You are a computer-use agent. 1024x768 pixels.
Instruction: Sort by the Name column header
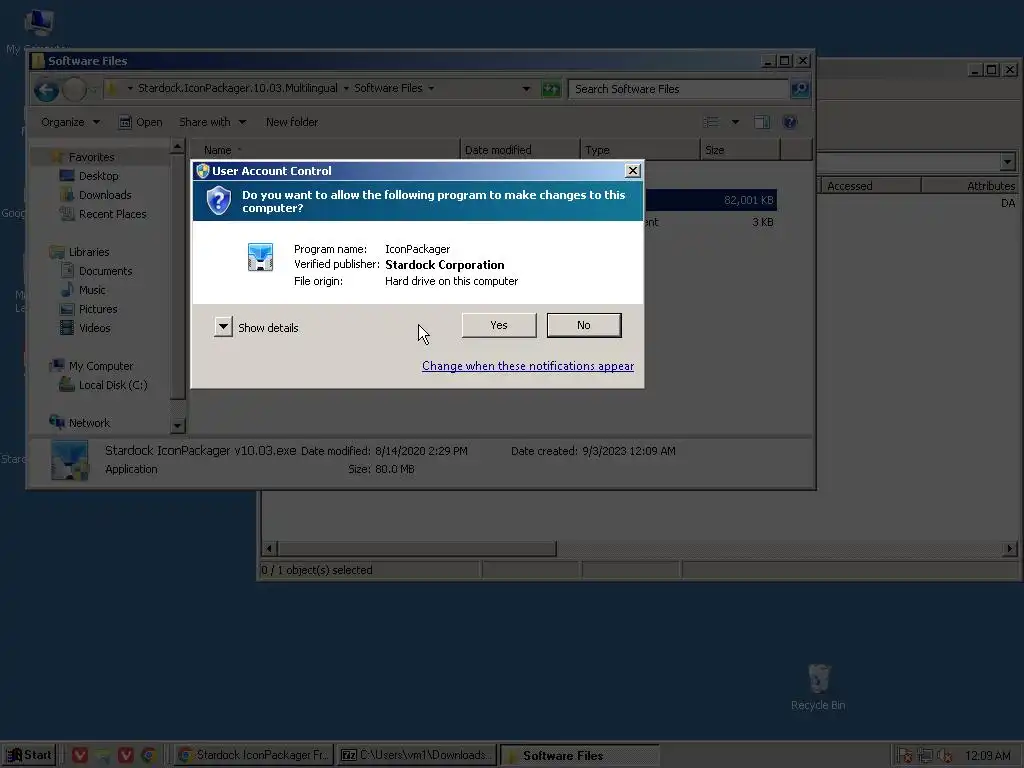(325, 150)
